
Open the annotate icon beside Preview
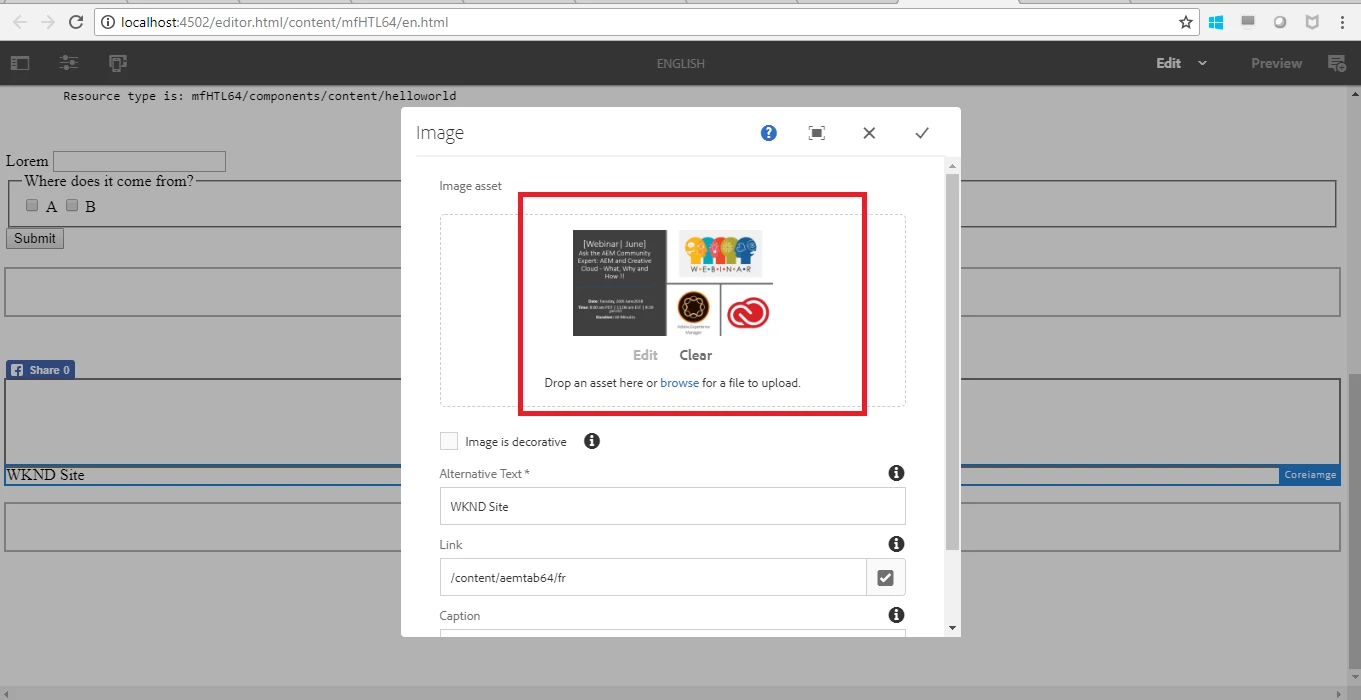click(x=1337, y=63)
